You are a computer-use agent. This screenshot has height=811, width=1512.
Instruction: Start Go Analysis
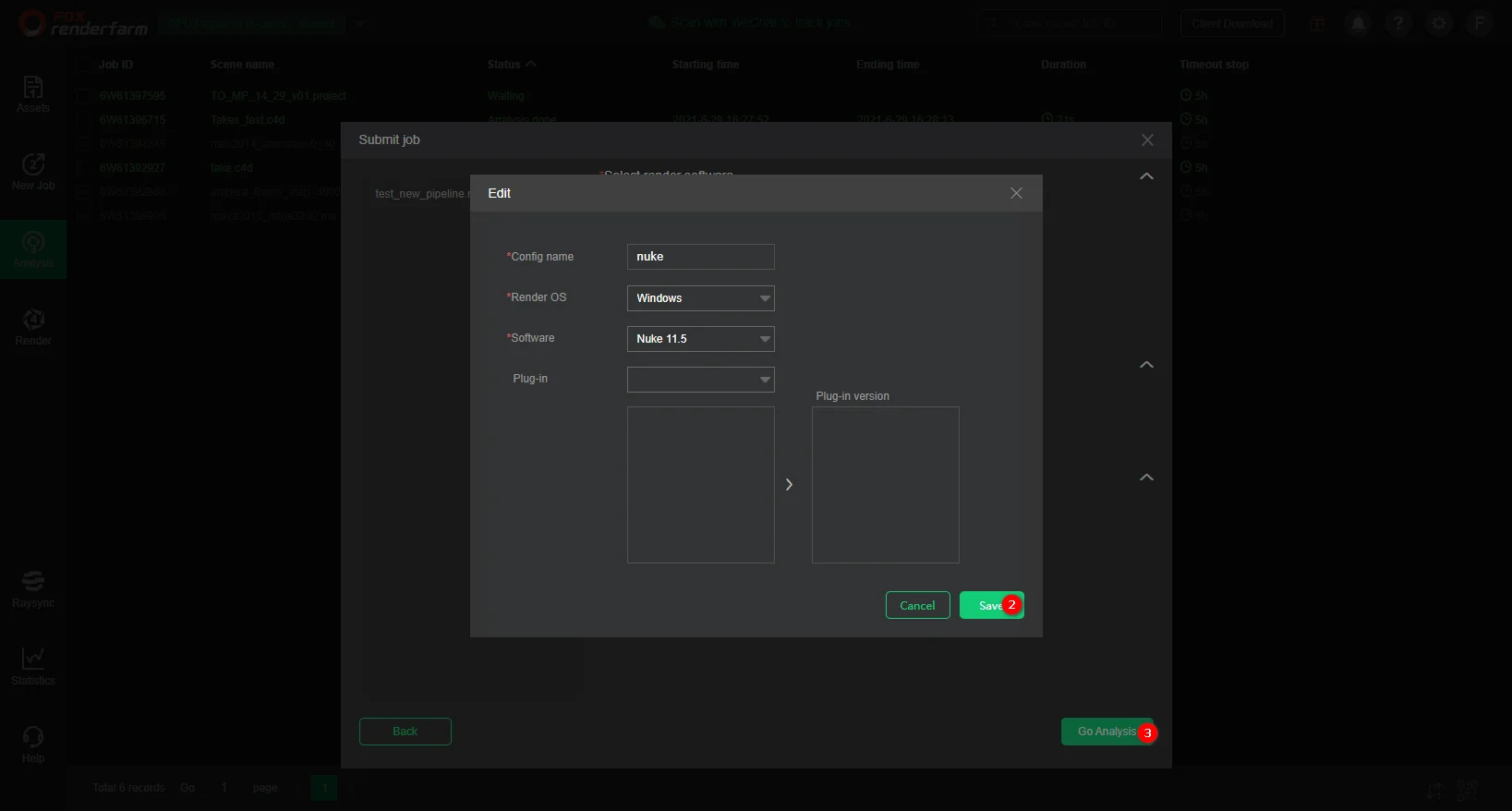tap(1107, 732)
